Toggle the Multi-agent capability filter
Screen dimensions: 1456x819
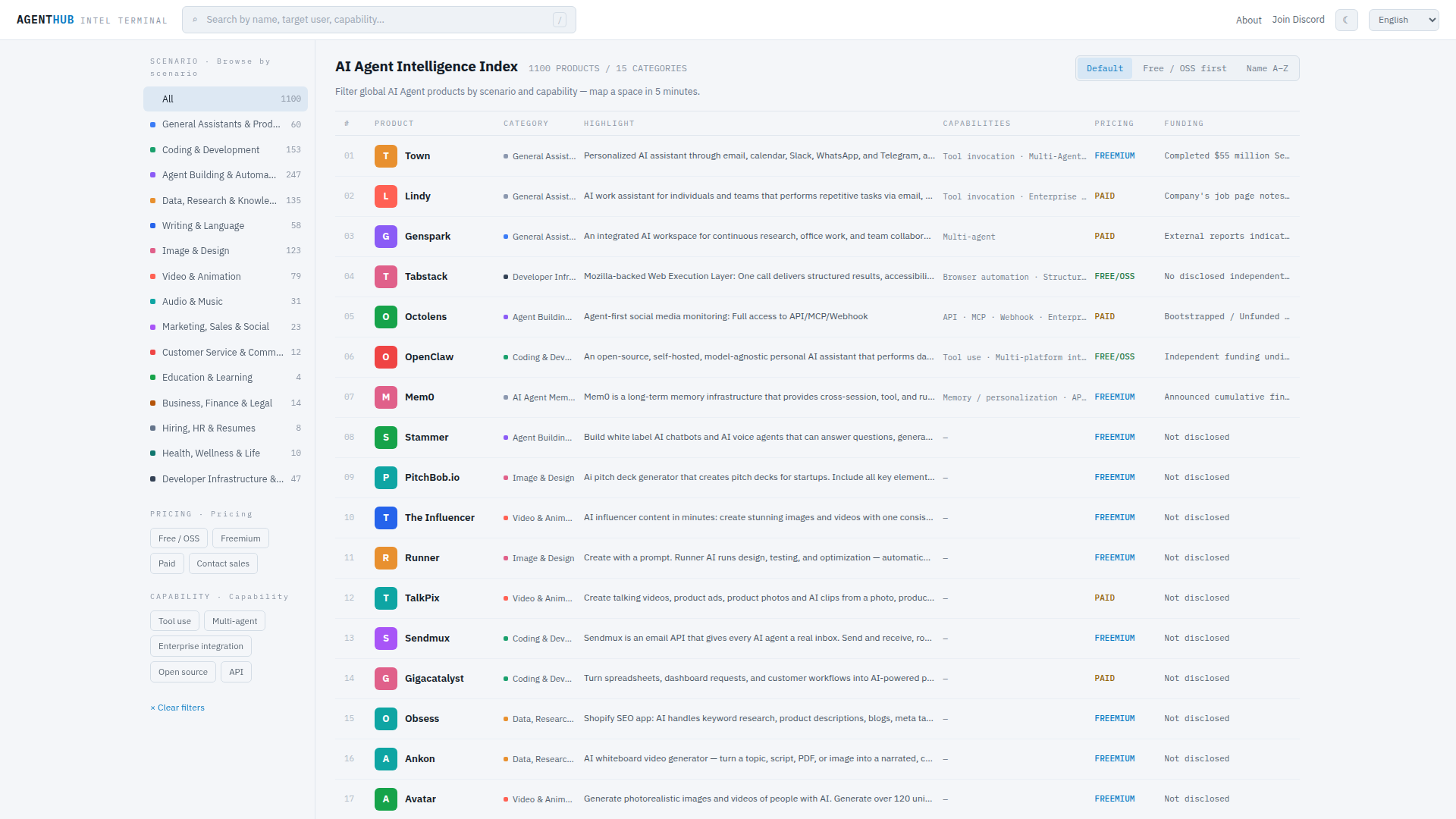point(234,621)
